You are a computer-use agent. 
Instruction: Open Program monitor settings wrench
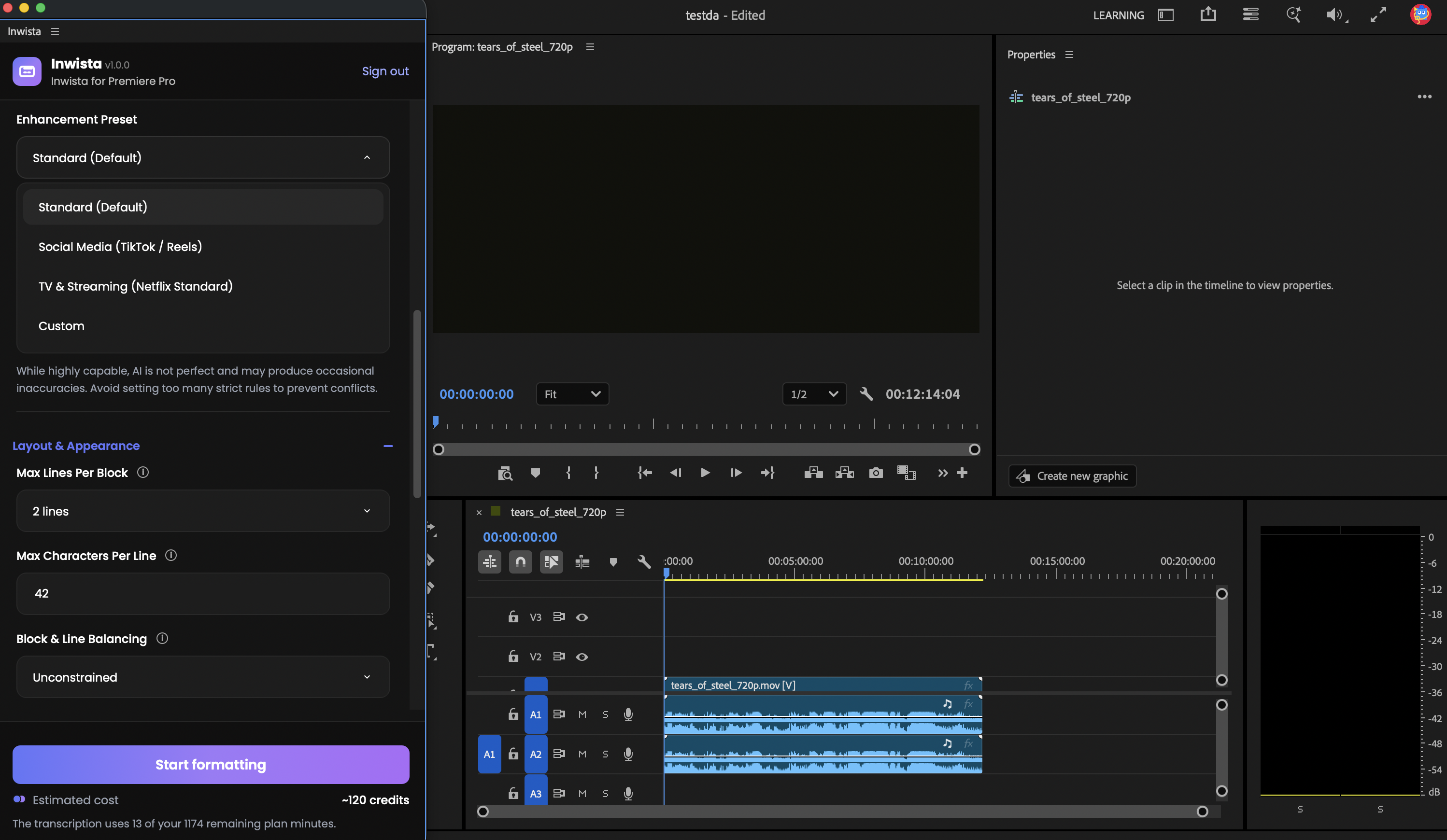click(866, 394)
